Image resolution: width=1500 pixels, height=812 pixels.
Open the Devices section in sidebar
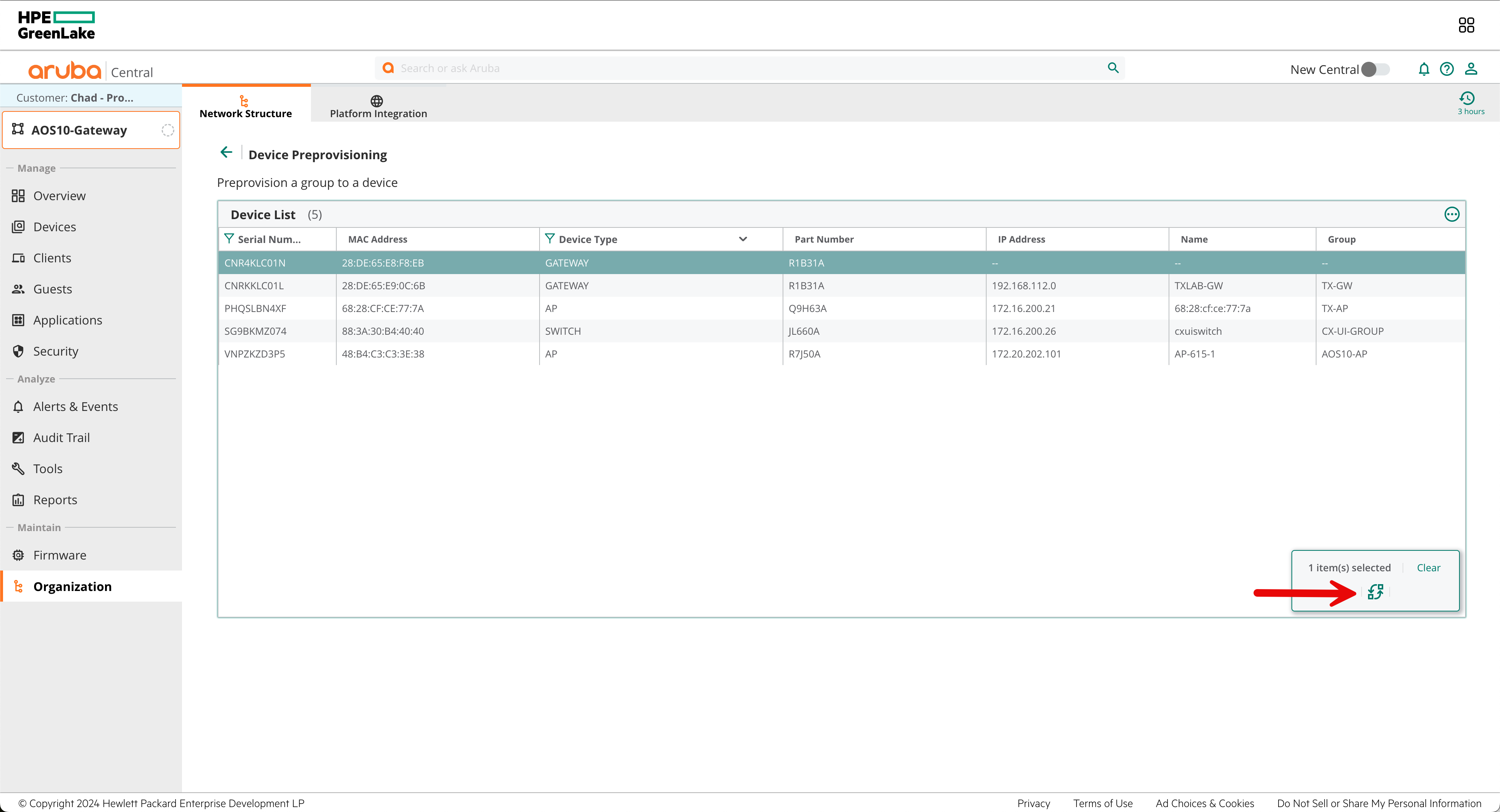pyautogui.click(x=54, y=226)
